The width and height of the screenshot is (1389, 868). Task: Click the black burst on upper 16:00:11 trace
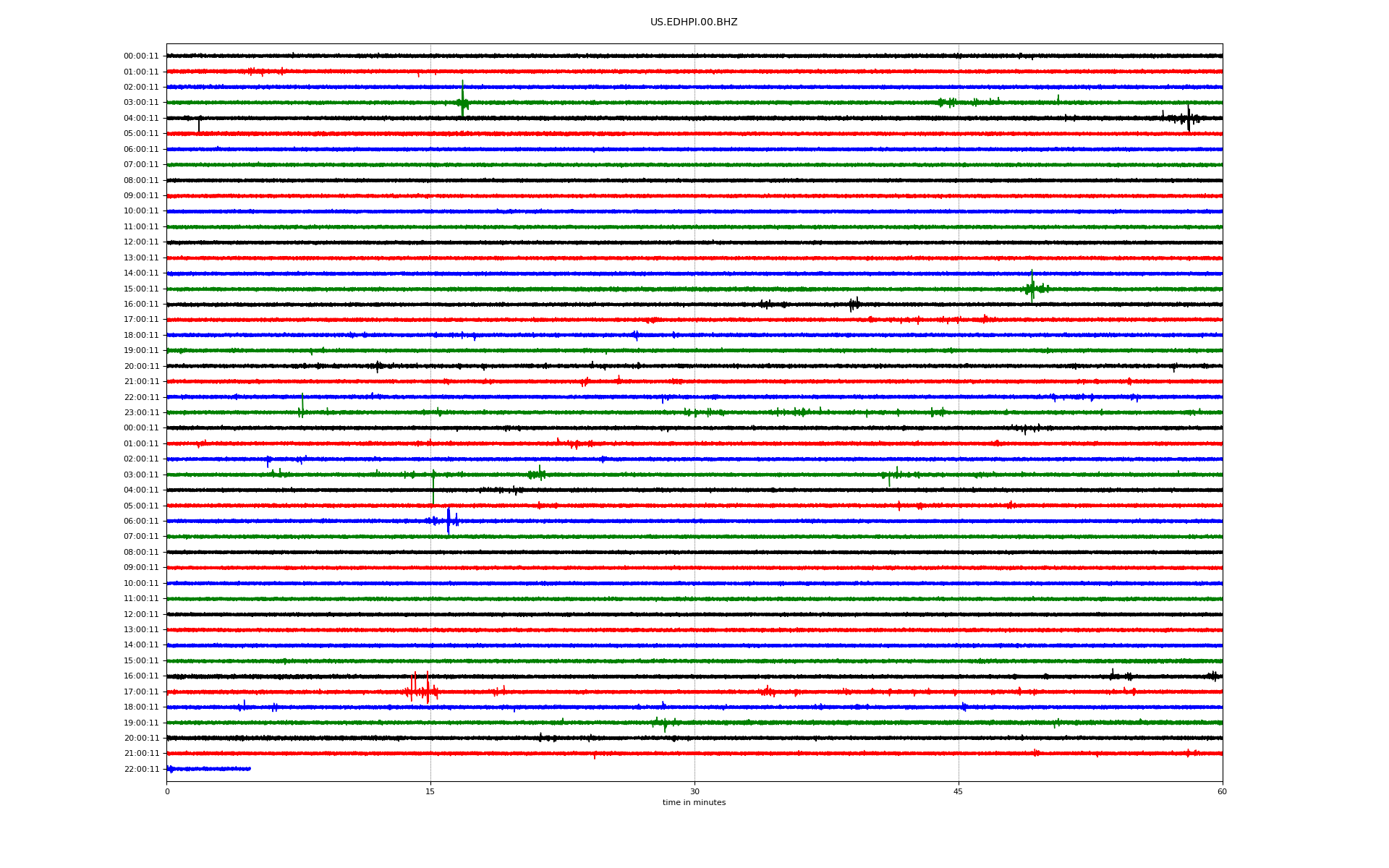click(854, 304)
